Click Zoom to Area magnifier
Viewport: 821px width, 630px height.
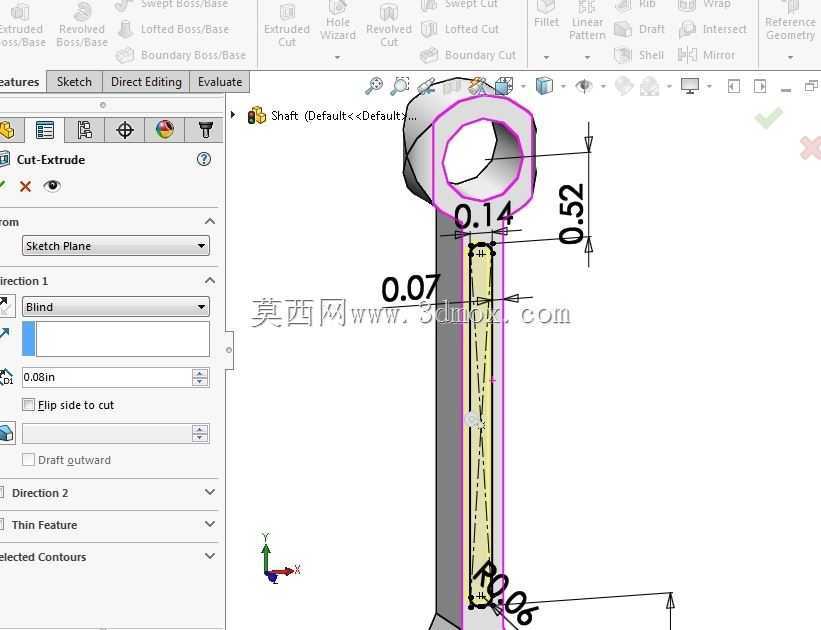tap(400, 86)
